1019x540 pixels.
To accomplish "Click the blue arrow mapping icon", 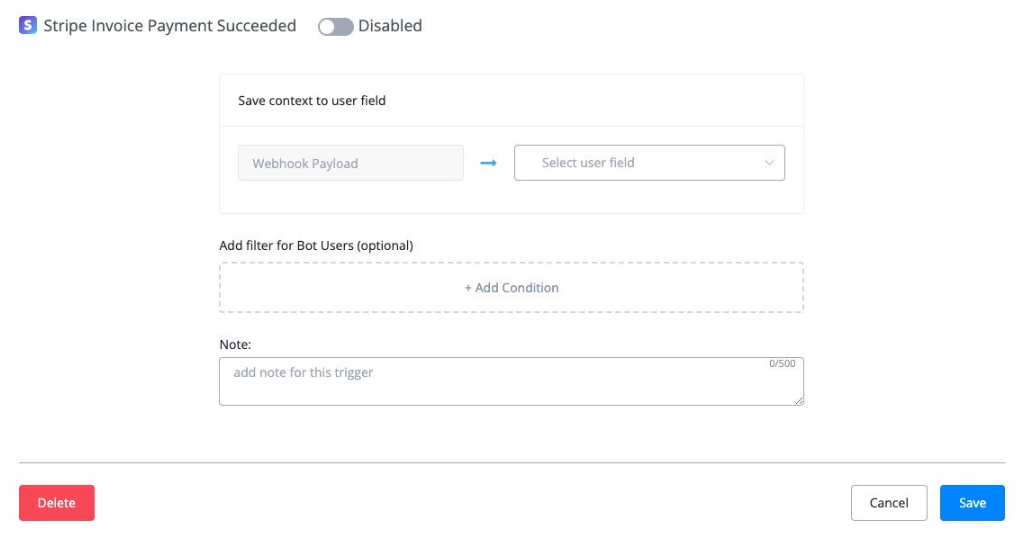I will pos(489,163).
